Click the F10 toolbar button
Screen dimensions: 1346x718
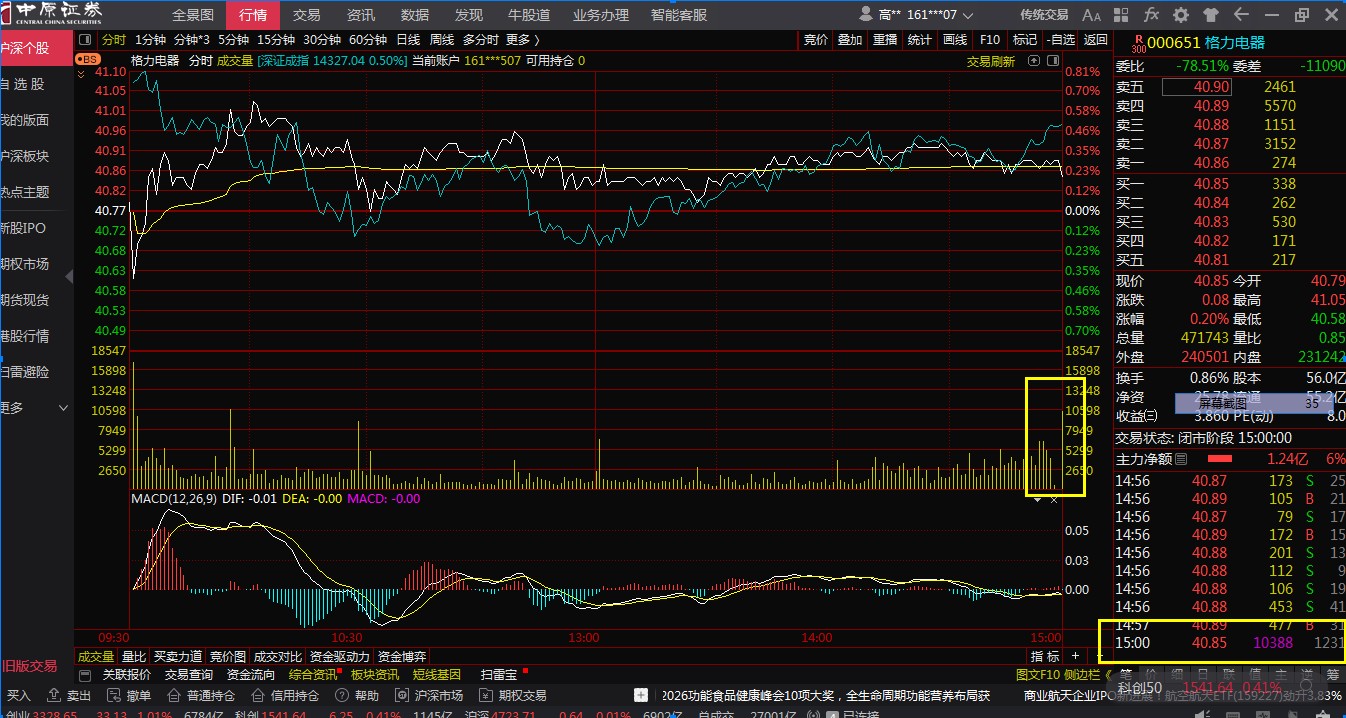pyautogui.click(x=990, y=40)
